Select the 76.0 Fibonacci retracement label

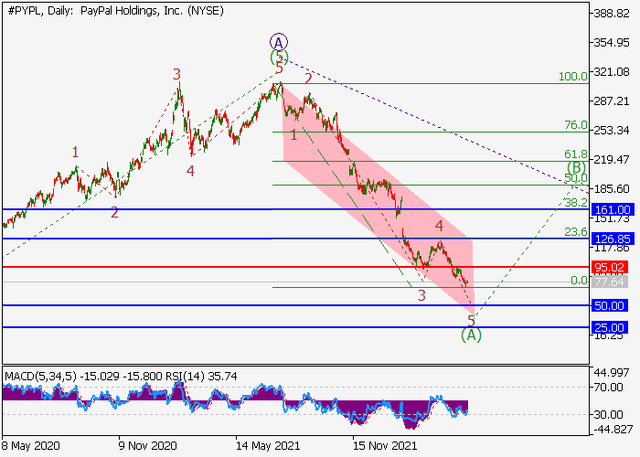coord(574,126)
